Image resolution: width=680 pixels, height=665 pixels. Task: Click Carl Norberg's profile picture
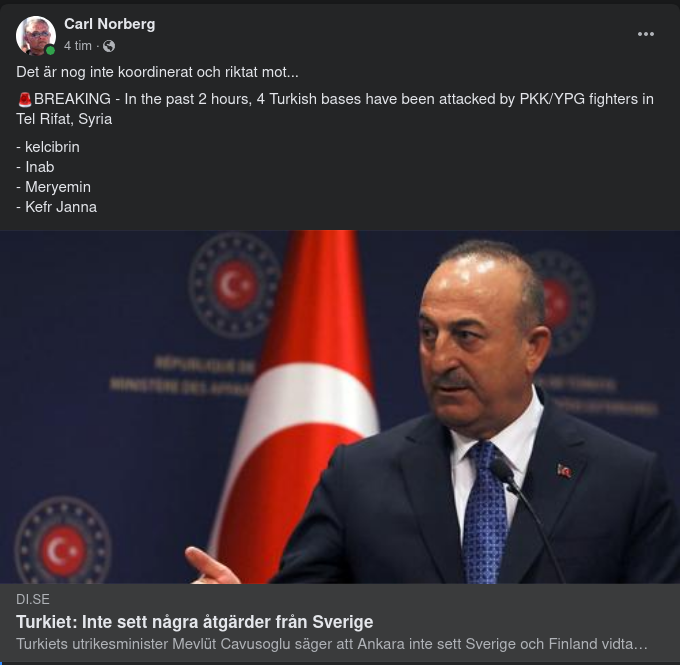coord(35,35)
